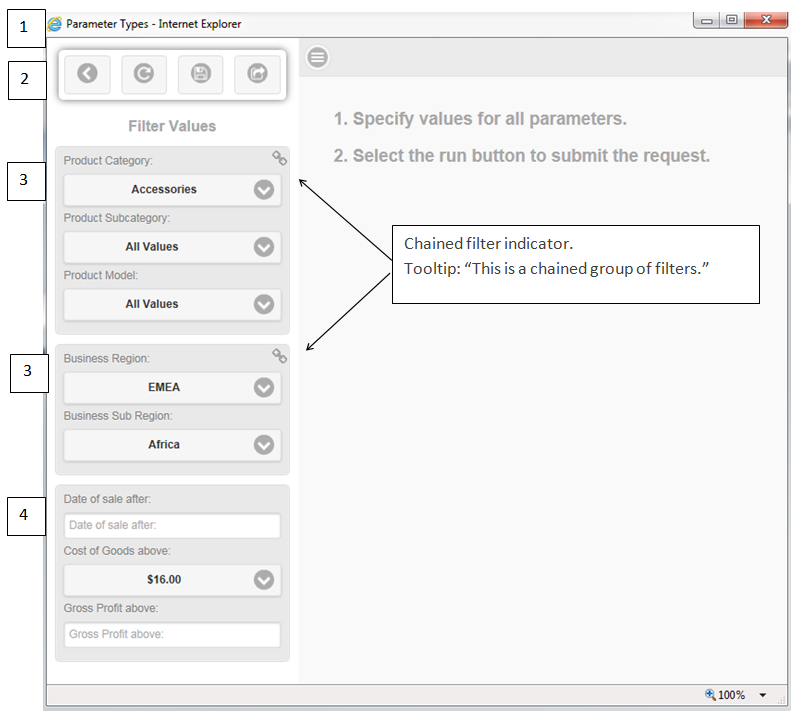
Task: Click the Cost of Goods above: label
Action: tap(117, 551)
